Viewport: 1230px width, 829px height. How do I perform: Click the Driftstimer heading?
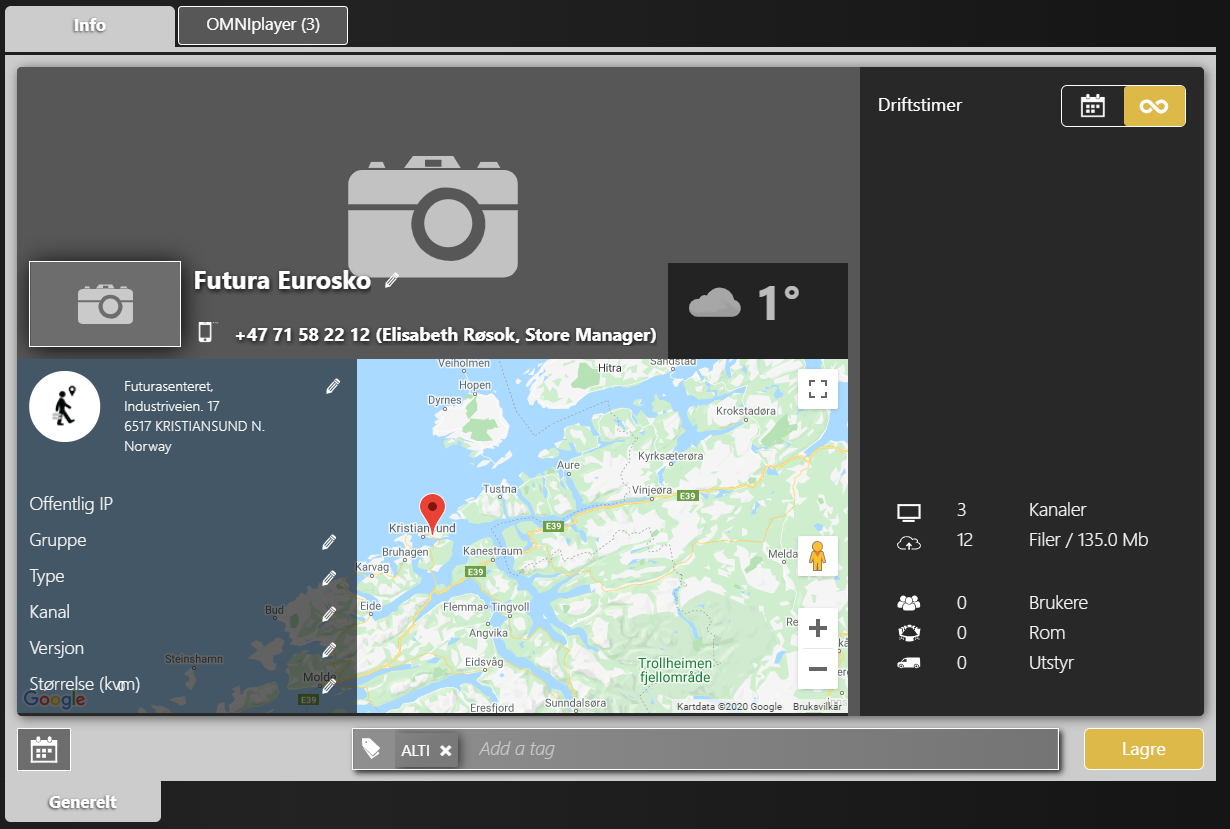tap(920, 105)
